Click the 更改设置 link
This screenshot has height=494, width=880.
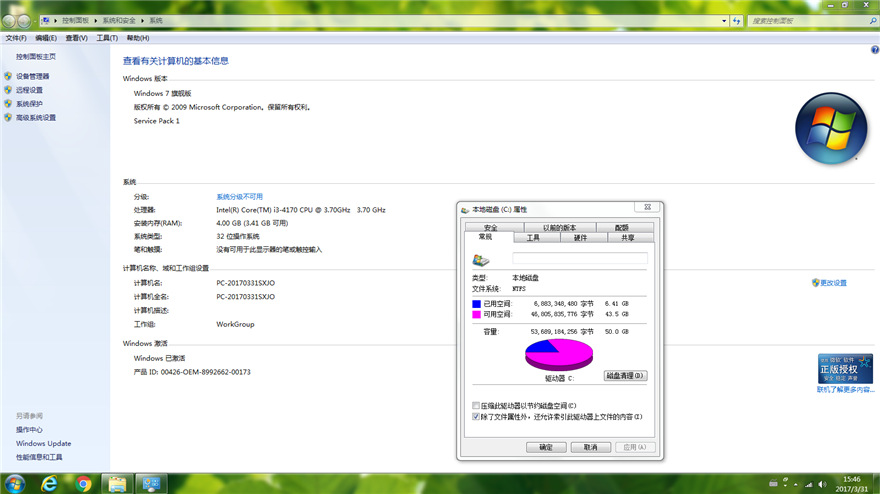[x=833, y=283]
